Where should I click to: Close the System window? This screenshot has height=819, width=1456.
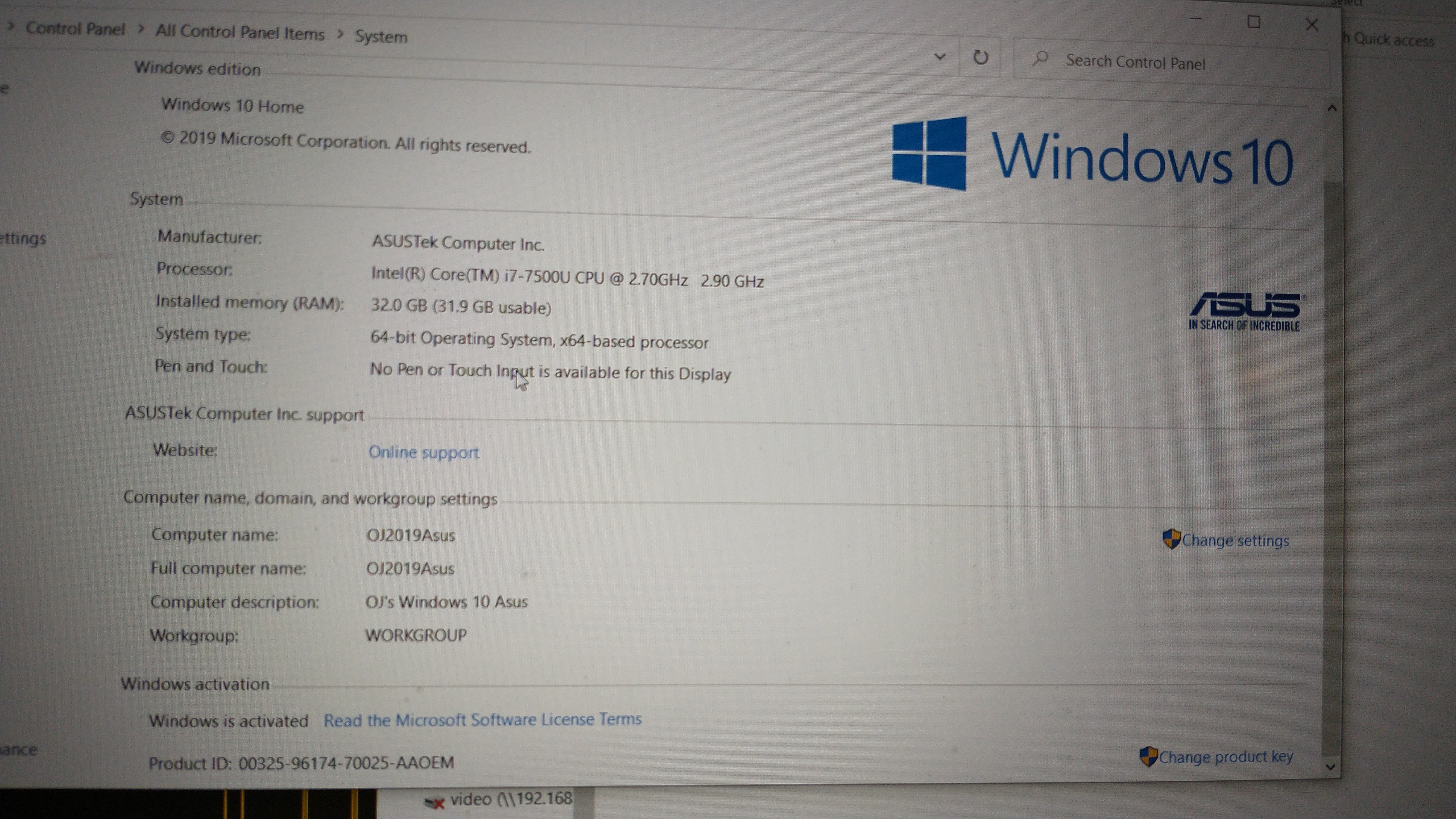(x=1312, y=24)
